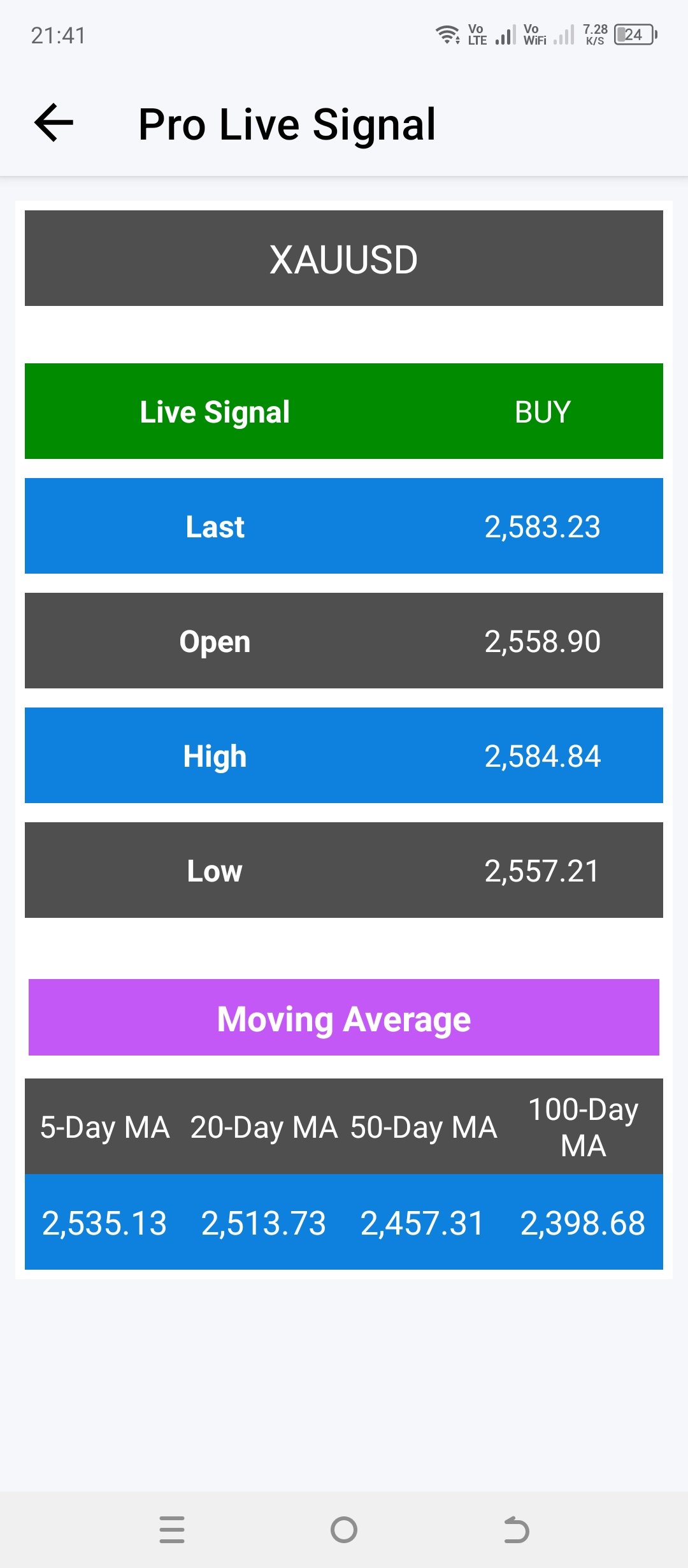Tap the Pro Live Signal title
688x1568 pixels.
coord(287,124)
